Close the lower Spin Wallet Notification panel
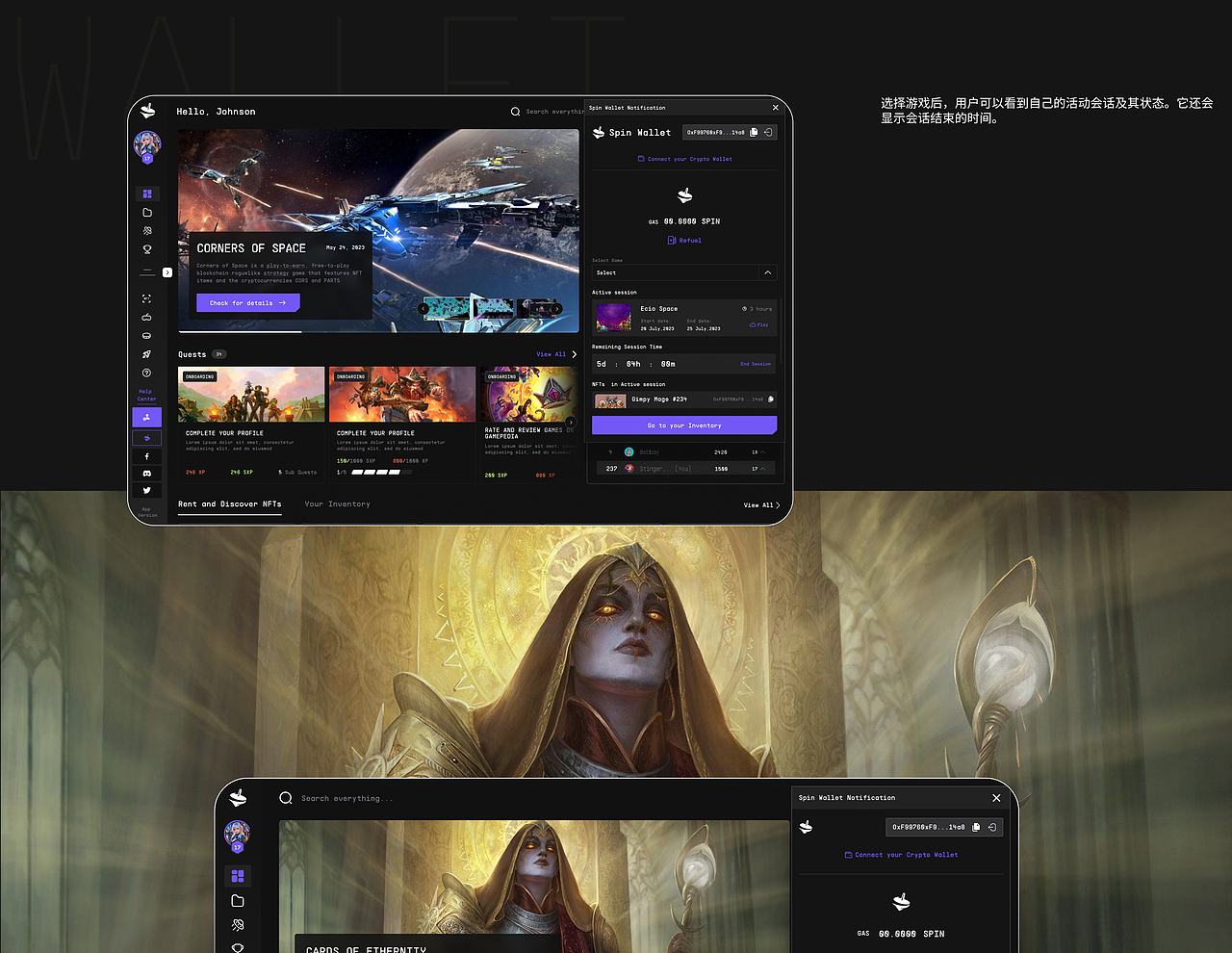1232x953 pixels. click(x=996, y=798)
